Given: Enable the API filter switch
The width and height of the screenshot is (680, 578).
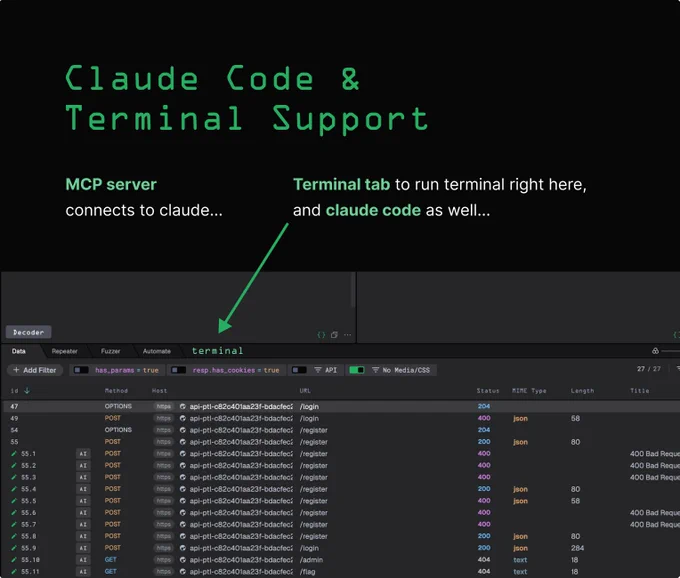Looking at the screenshot, I should pyautogui.click(x=299, y=370).
